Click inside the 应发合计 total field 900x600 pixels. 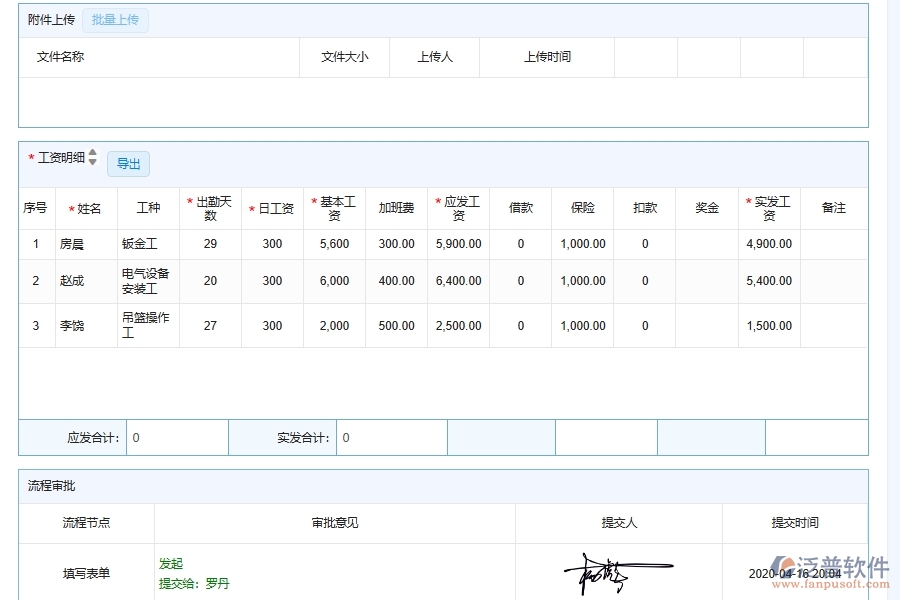pos(177,437)
